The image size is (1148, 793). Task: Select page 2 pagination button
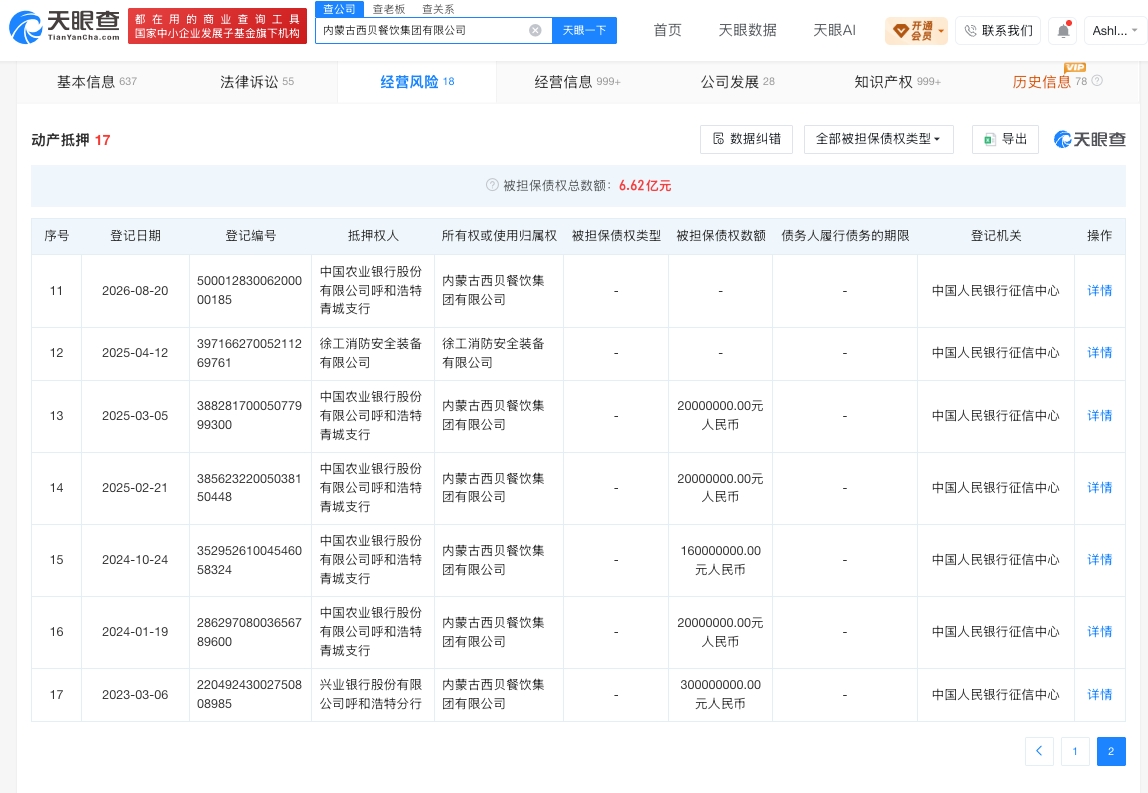click(x=1111, y=751)
